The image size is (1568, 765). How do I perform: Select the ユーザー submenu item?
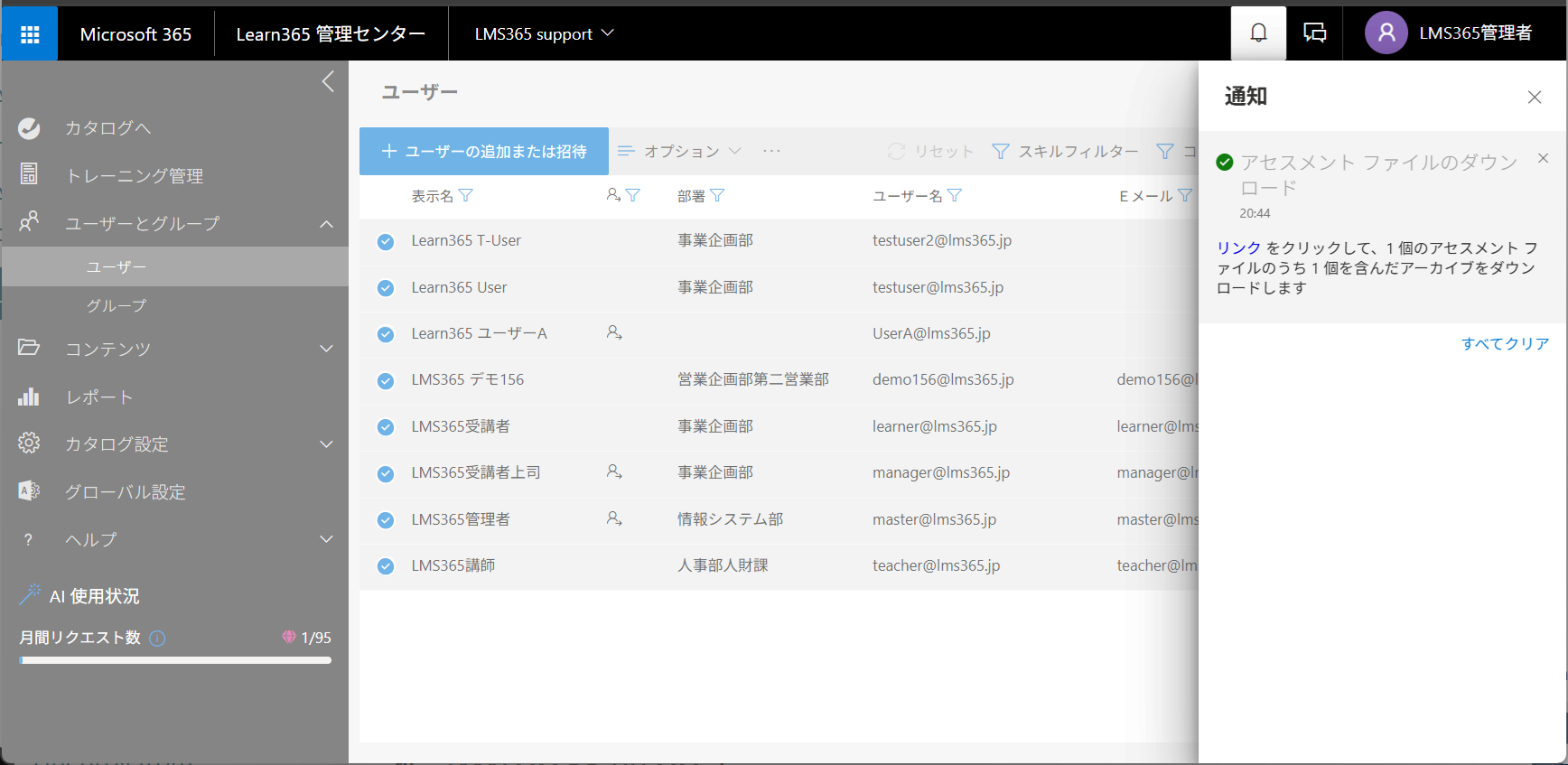click(x=175, y=266)
